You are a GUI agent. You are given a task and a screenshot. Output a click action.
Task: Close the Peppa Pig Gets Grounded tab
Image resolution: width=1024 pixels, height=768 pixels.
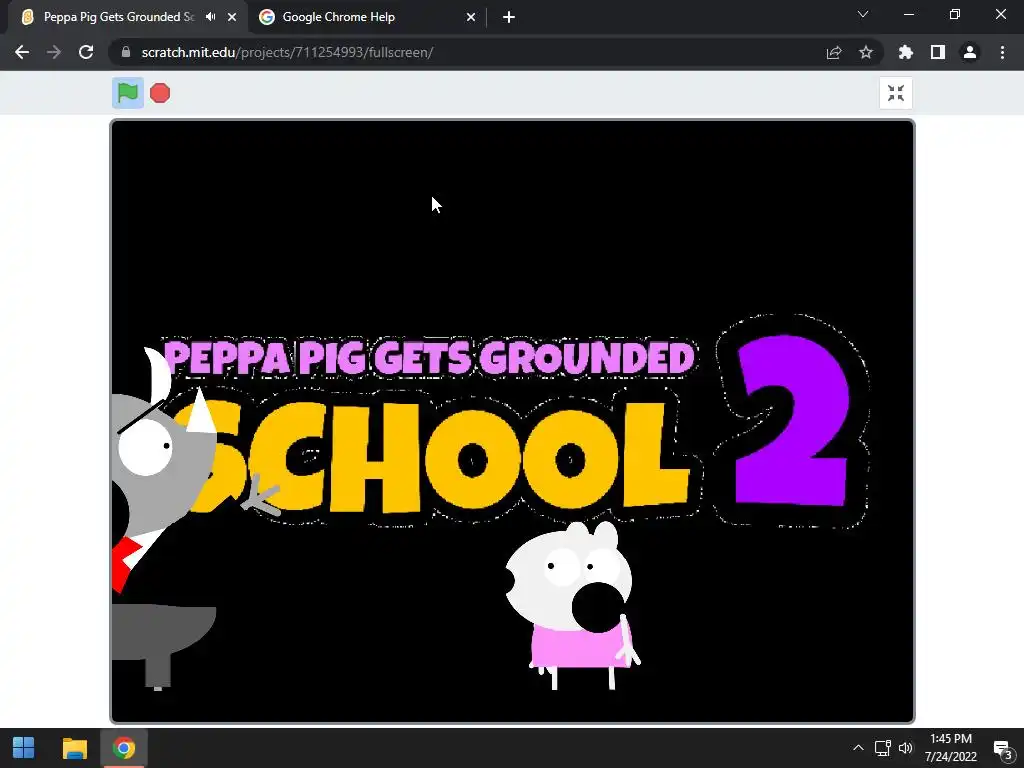click(x=232, y=17)
